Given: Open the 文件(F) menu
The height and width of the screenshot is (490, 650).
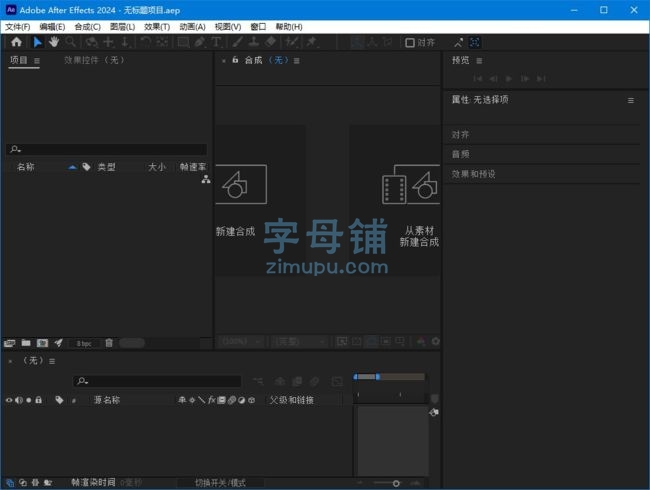Looking at the screenshot, I should point(17,27).
